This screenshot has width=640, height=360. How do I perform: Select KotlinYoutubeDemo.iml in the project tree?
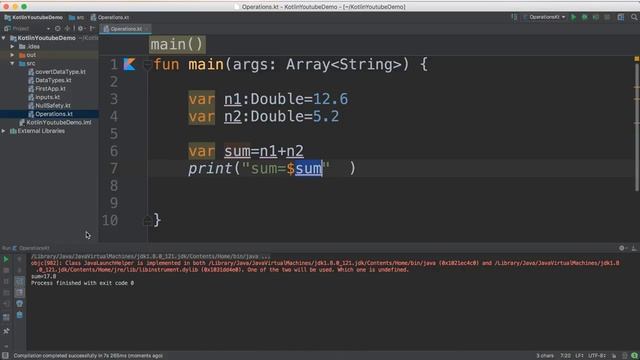pyautogui.click(x=55, y=122)
